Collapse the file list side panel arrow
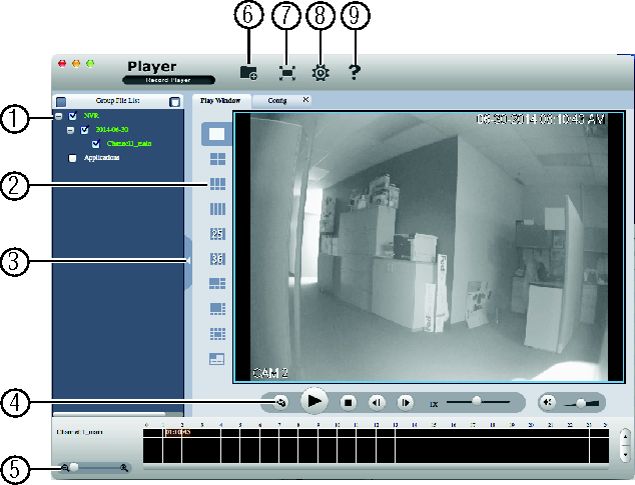Image resolution: width=635 pixels, height=485 pixels. [188, 261]
